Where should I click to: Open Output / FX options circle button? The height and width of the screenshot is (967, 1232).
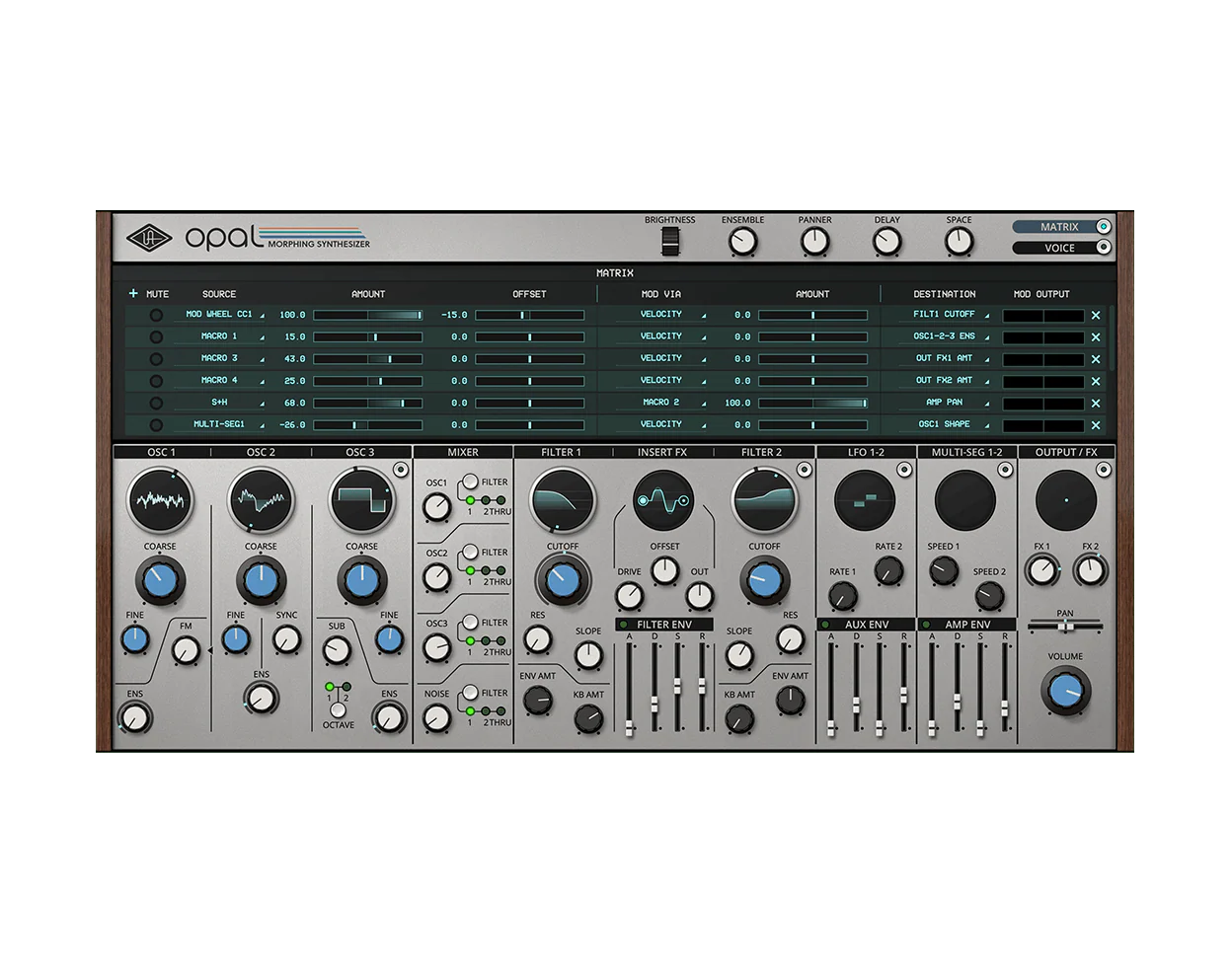(x=1104, y=470)
